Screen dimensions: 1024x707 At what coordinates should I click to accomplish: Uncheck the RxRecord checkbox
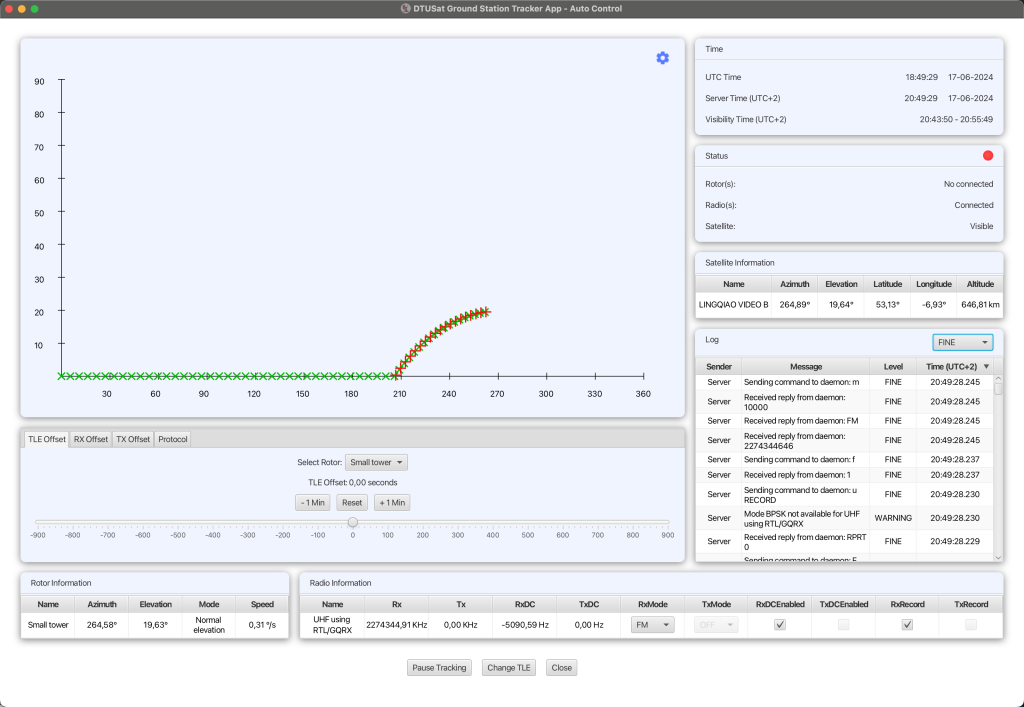tap(907, 625)
